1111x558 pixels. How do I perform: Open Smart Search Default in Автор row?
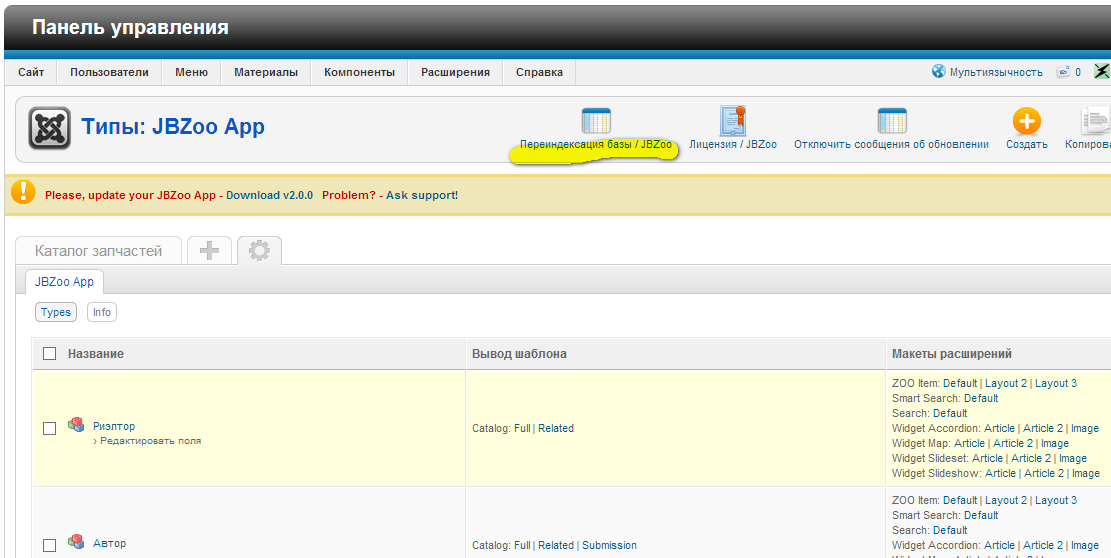(x=981, y=515)
